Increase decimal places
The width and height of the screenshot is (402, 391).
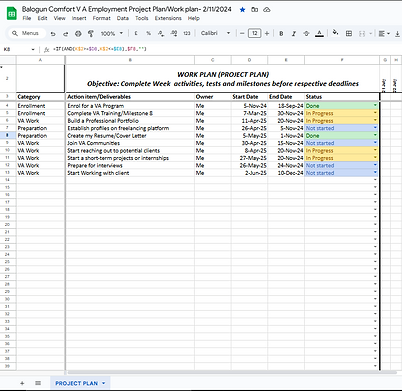click(174, 33)
